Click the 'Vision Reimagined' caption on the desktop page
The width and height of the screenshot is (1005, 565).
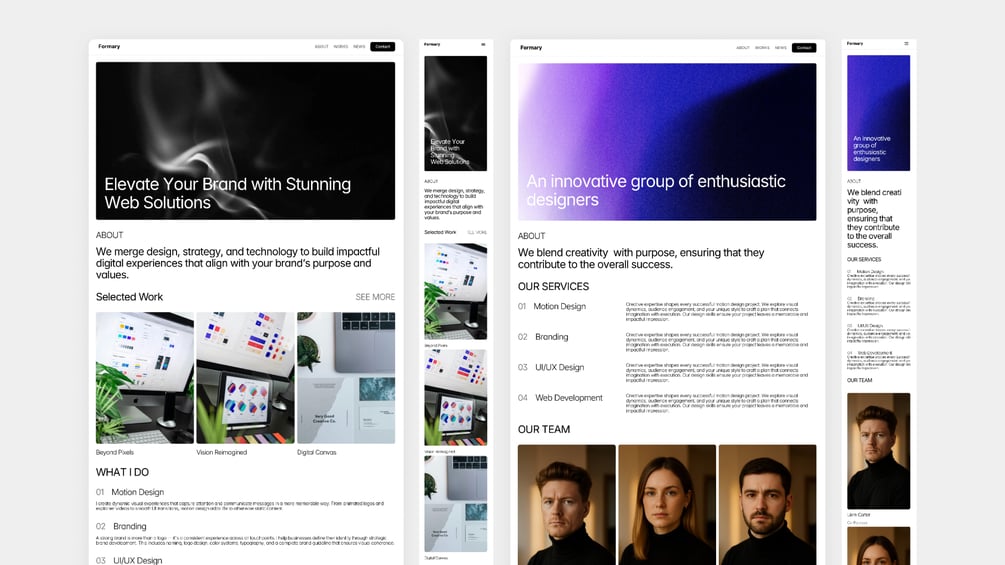pos(222,452)
